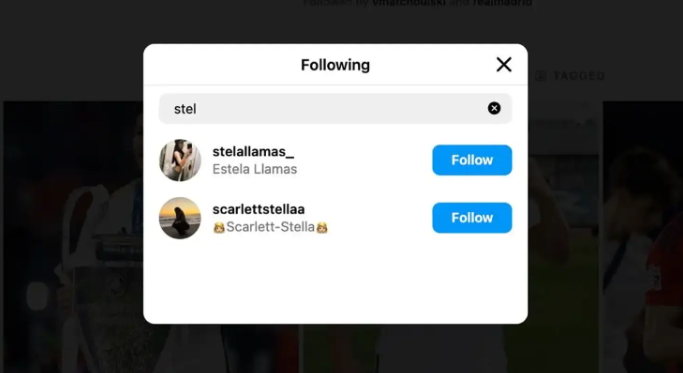Click the crown emoji after Scarlett-Stella

tap(322, 227)
